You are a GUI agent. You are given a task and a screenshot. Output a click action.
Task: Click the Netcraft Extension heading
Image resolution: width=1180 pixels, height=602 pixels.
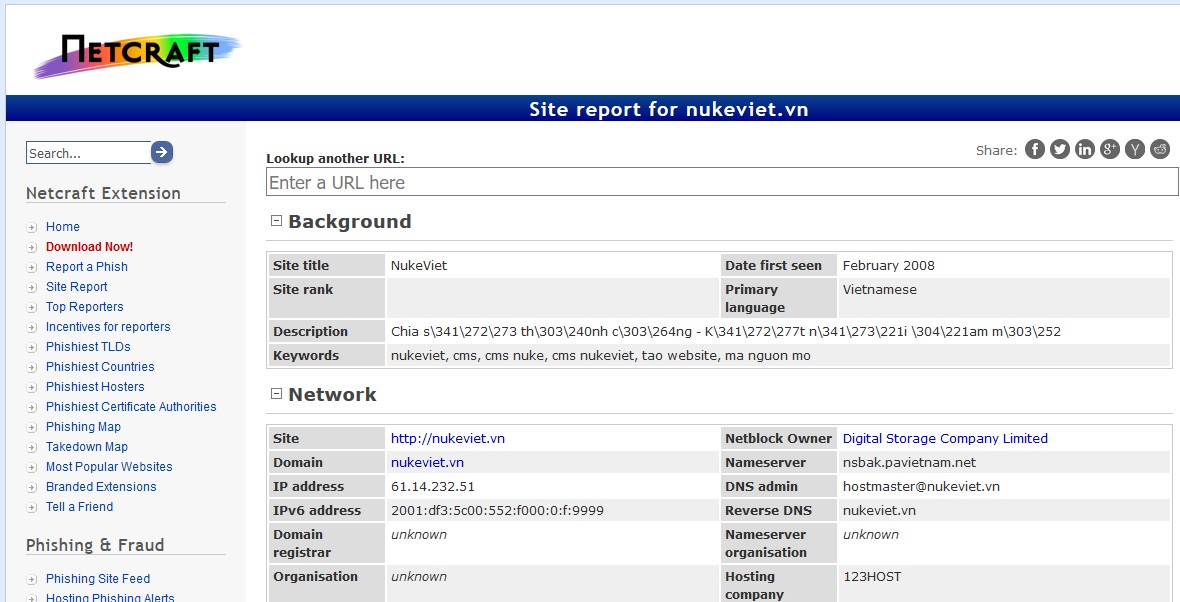(x=103, y=193)
